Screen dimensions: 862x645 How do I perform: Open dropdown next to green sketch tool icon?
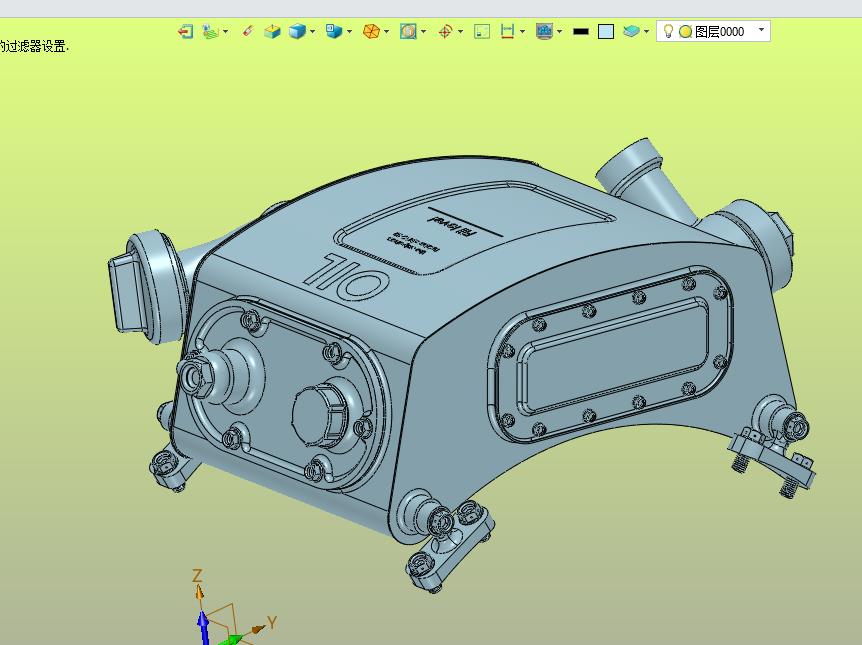[x=225, y=31]
